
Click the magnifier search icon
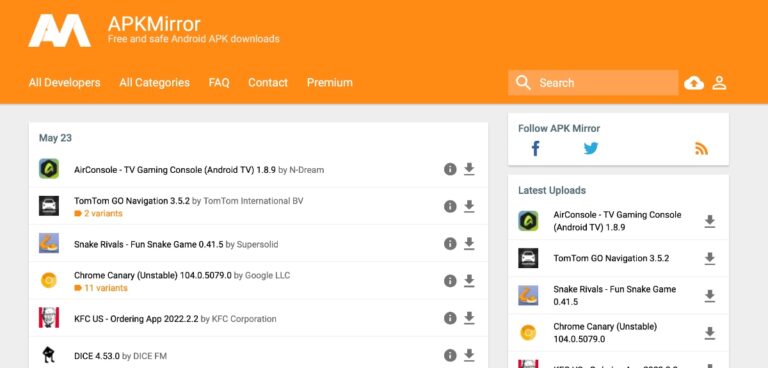tap(523, 83)
